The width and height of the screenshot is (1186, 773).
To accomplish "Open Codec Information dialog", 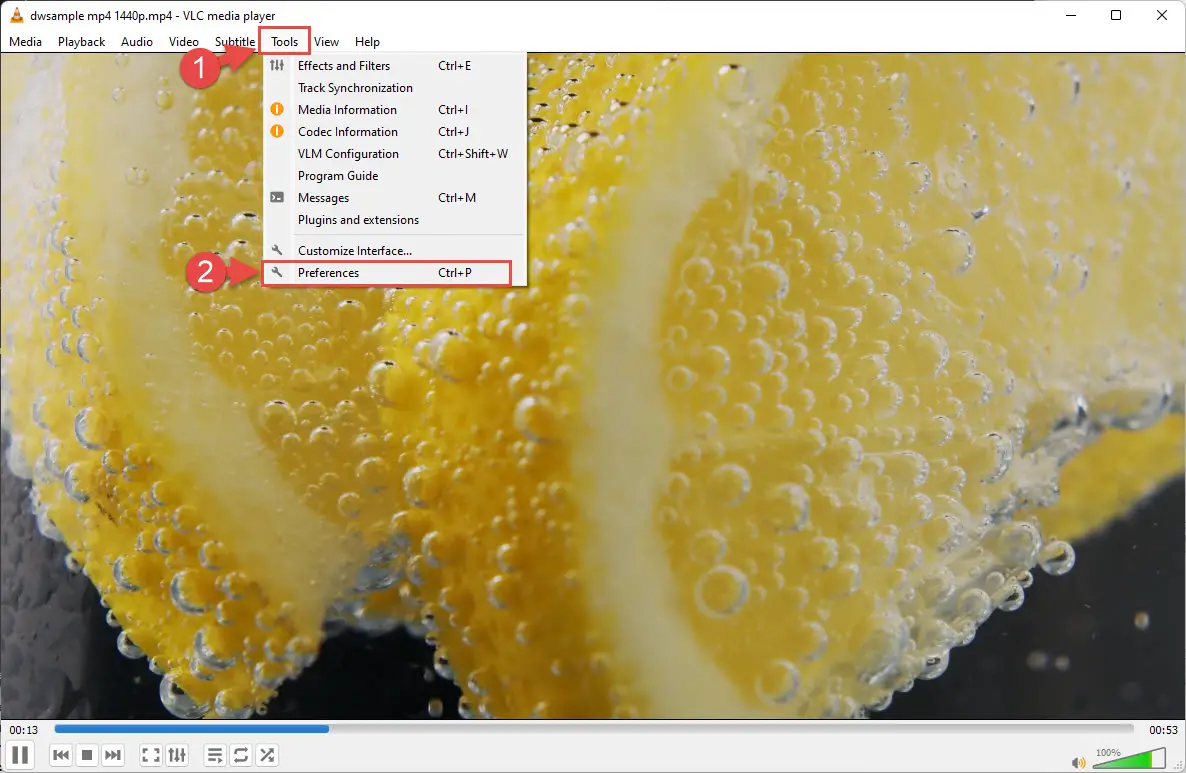I will [x=394, y=132].
